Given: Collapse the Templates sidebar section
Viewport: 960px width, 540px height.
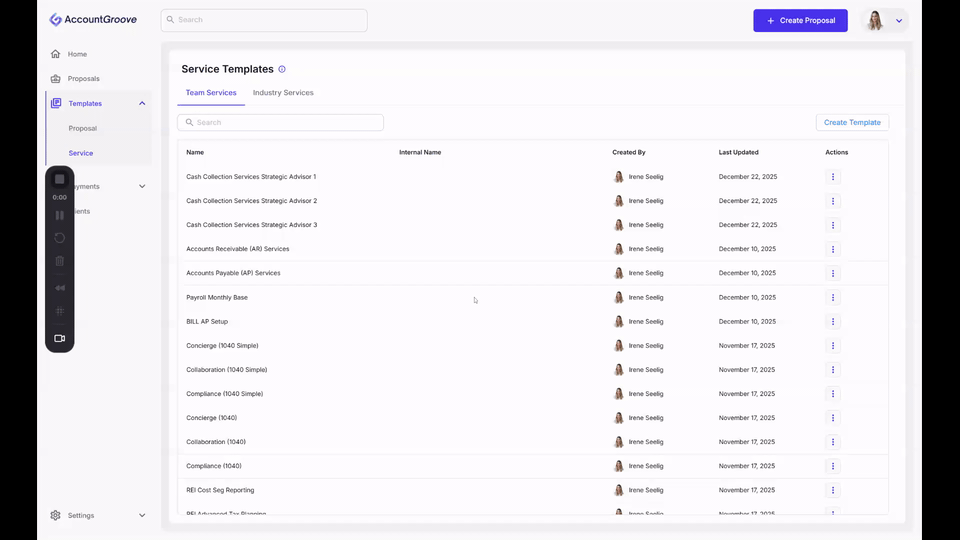Looking at the screenshot, I should (x=142, y=103).
